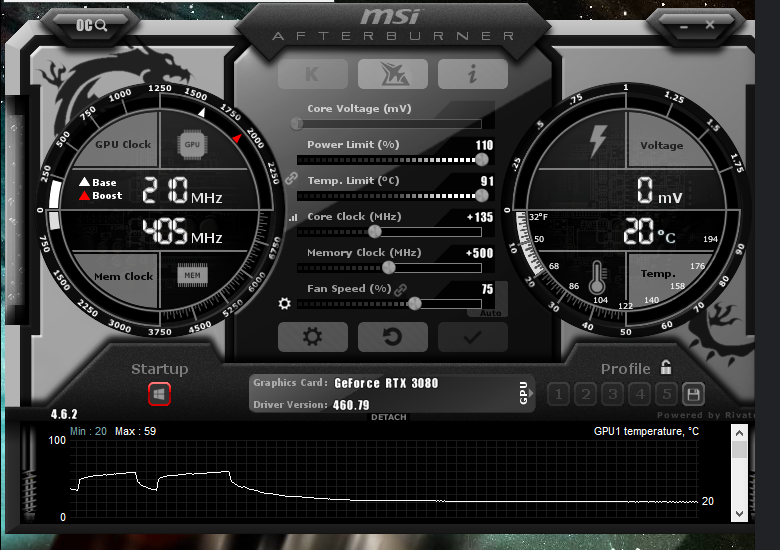Click the Core Clock value +135
The image size is (780, 550).
tap(480, 217)
